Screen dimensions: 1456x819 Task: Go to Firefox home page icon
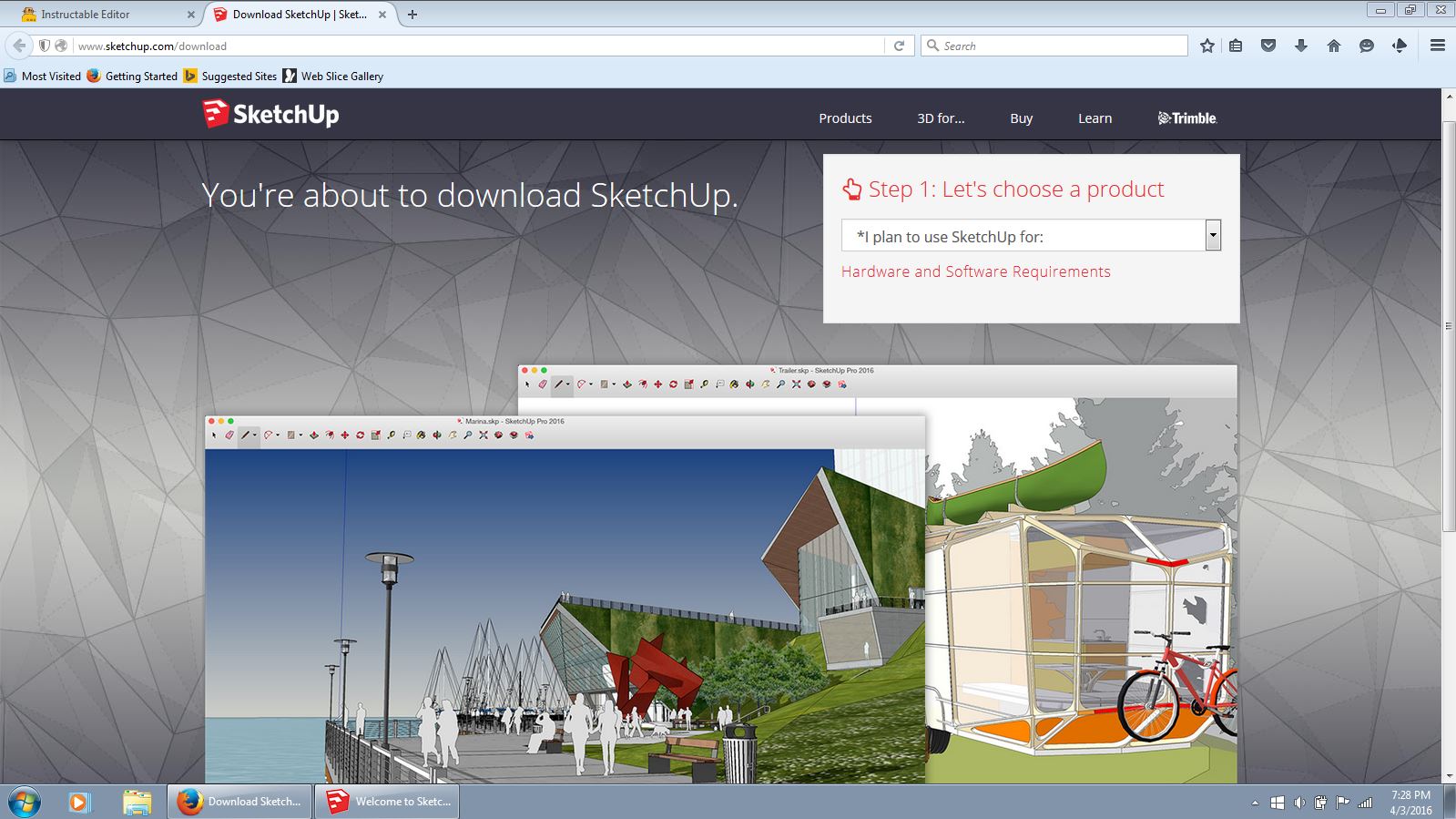tap(1333, 46)
